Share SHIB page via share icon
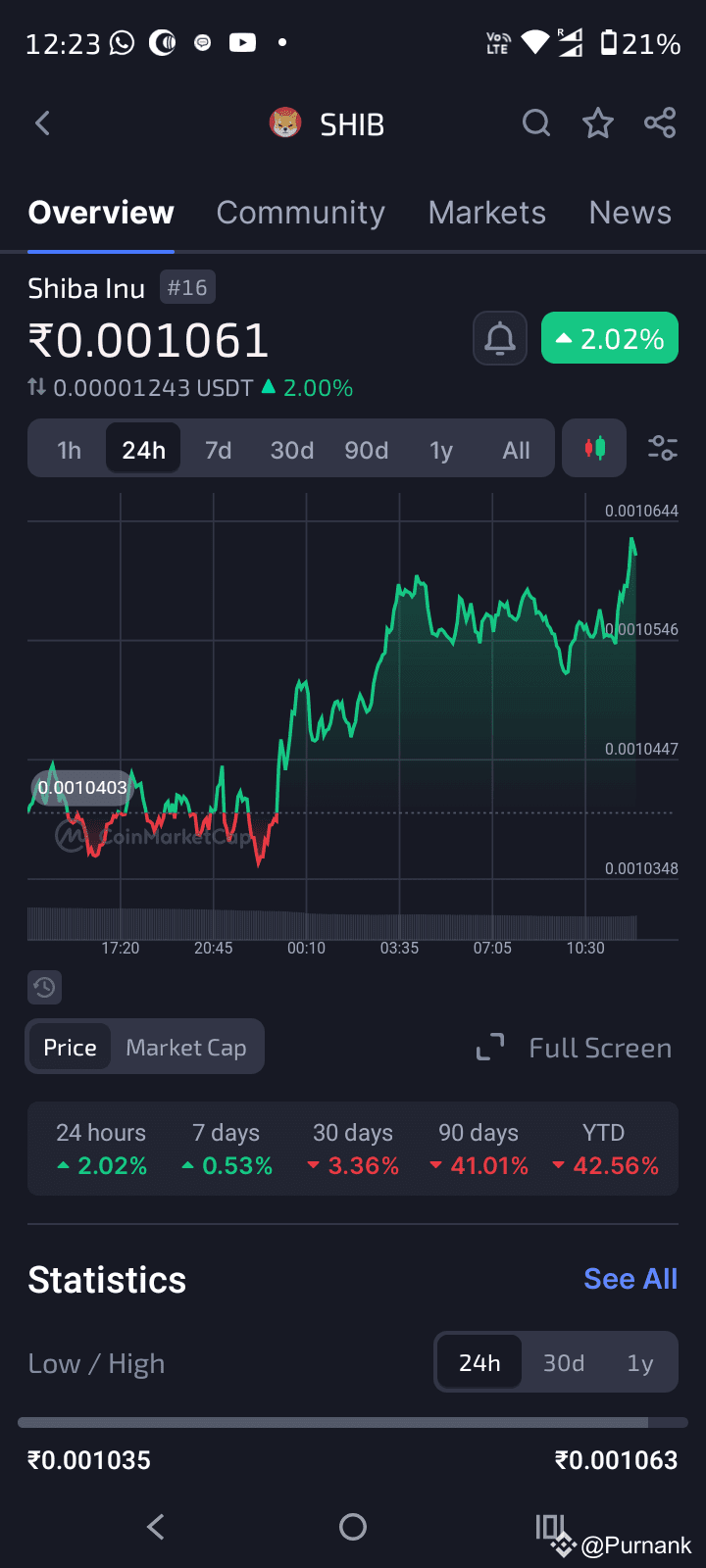This screenshot has height=1568, width=706. click(x=660, y=123)
